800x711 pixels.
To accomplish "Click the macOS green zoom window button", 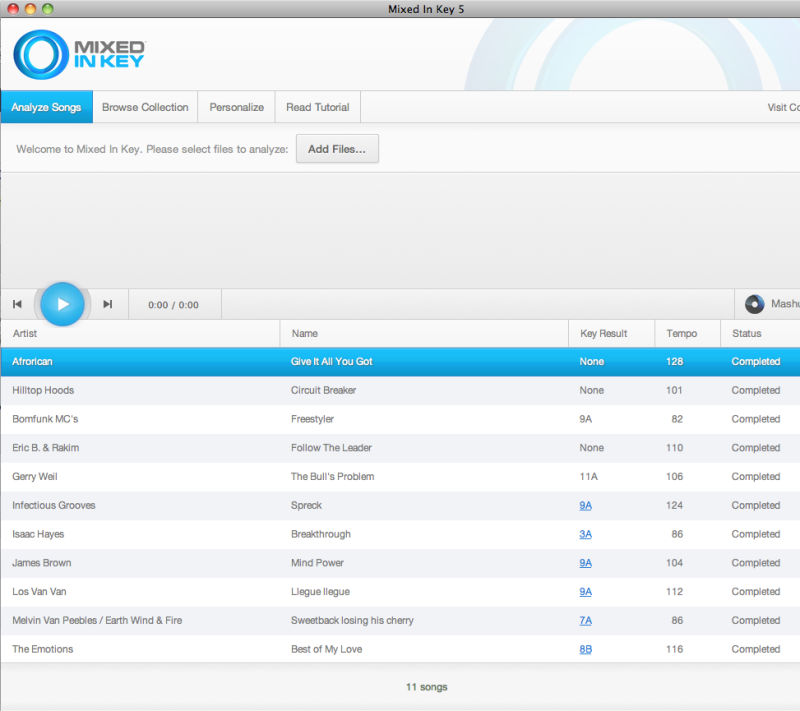I will (47, 9).
